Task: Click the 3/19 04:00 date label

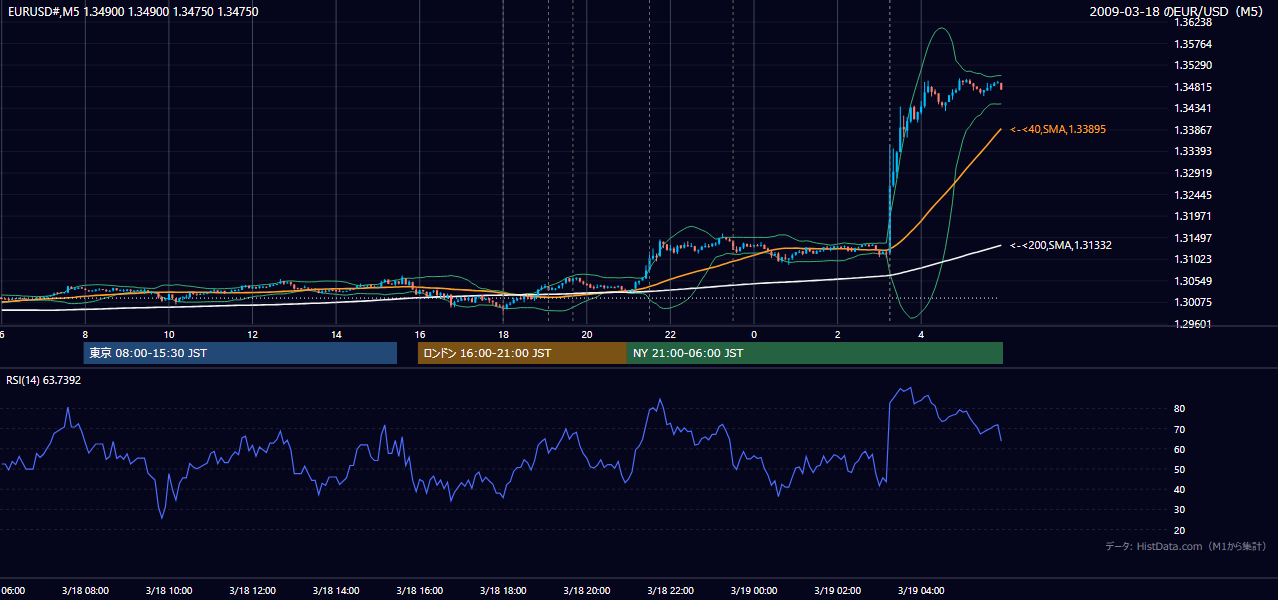Action: pyautogui.click(x=922, y=591)
